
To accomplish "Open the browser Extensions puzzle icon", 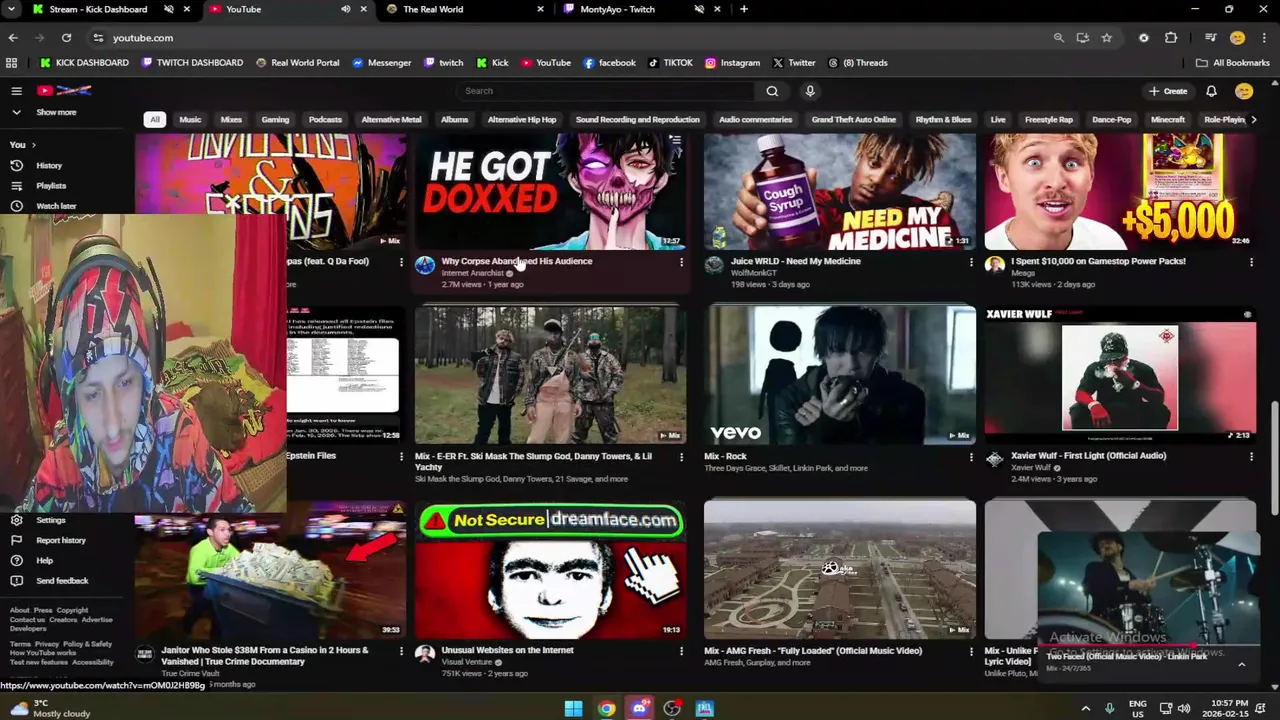I will pyautogui.click(x=1171, y=38).
